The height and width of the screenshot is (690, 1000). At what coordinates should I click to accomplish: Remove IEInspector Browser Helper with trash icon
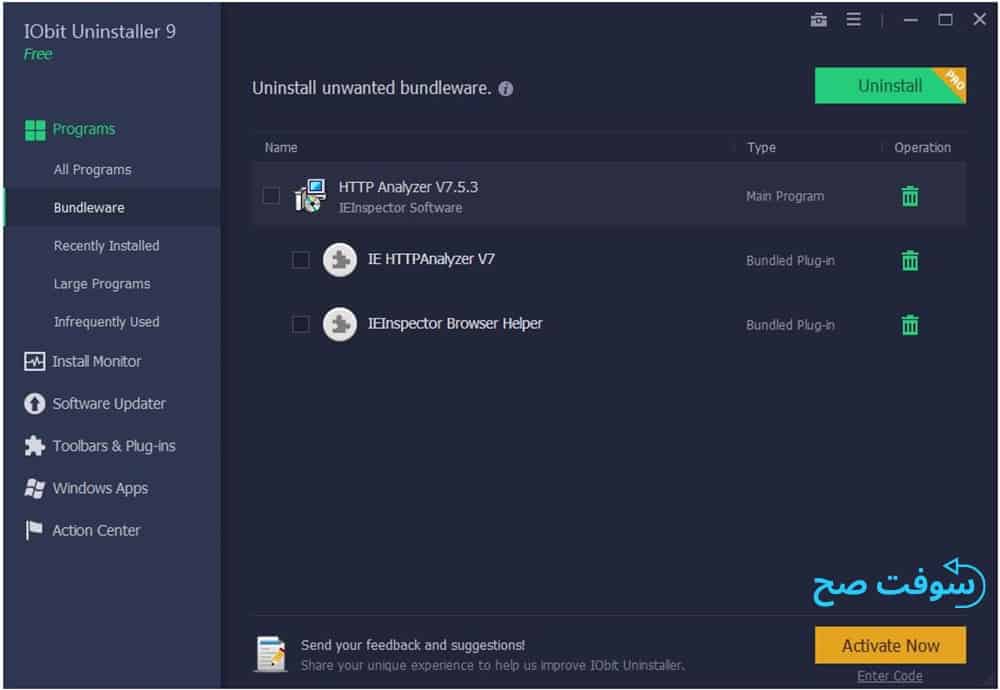point(910,325)
